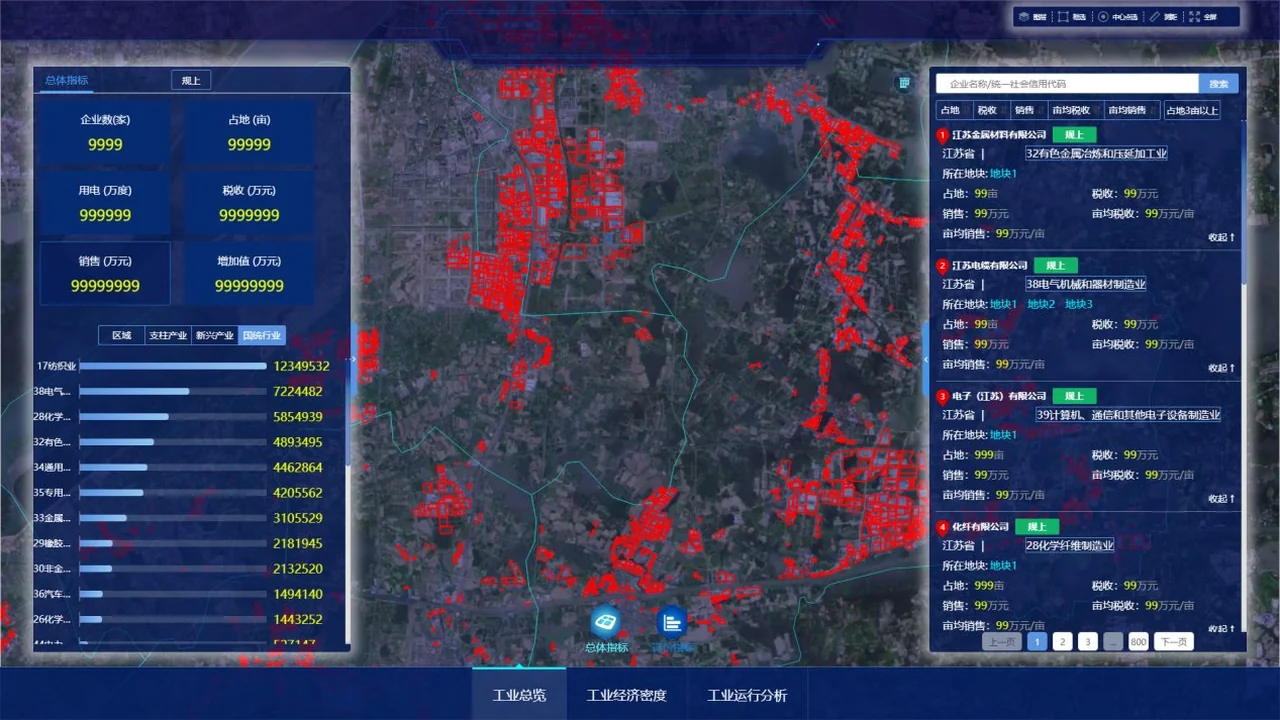The height and width of the screenshot is (720, 1280).
Task: Open the 工业运行分析 bottom tab
Action: pos(747,695)
